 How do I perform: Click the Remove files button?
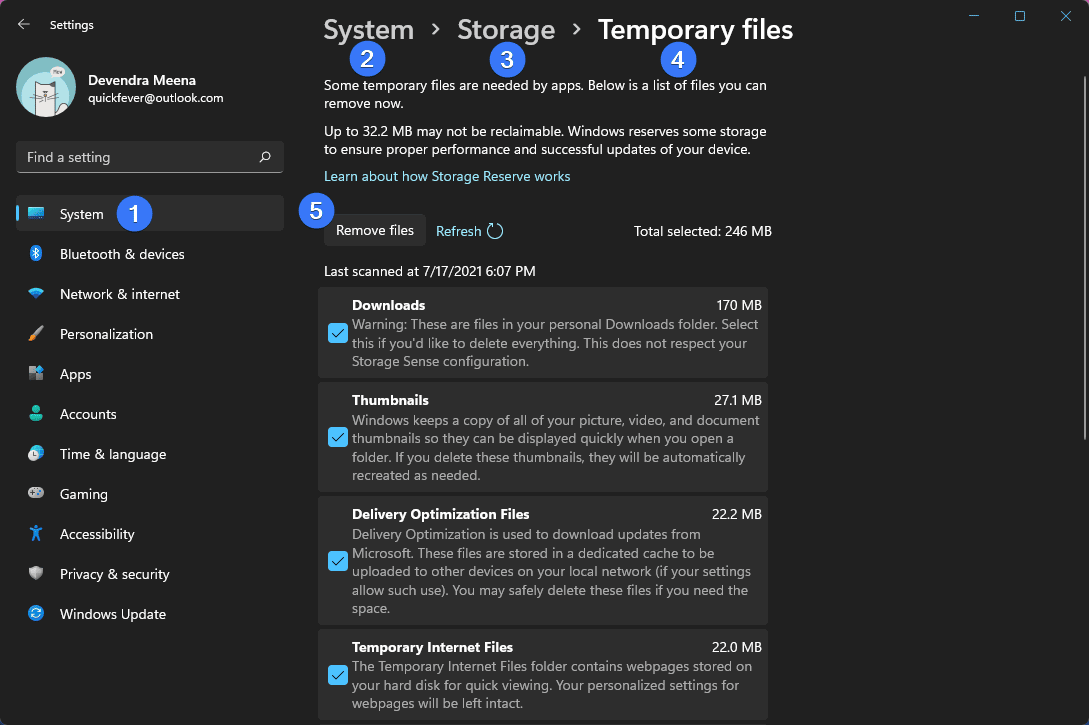(374, 230)
